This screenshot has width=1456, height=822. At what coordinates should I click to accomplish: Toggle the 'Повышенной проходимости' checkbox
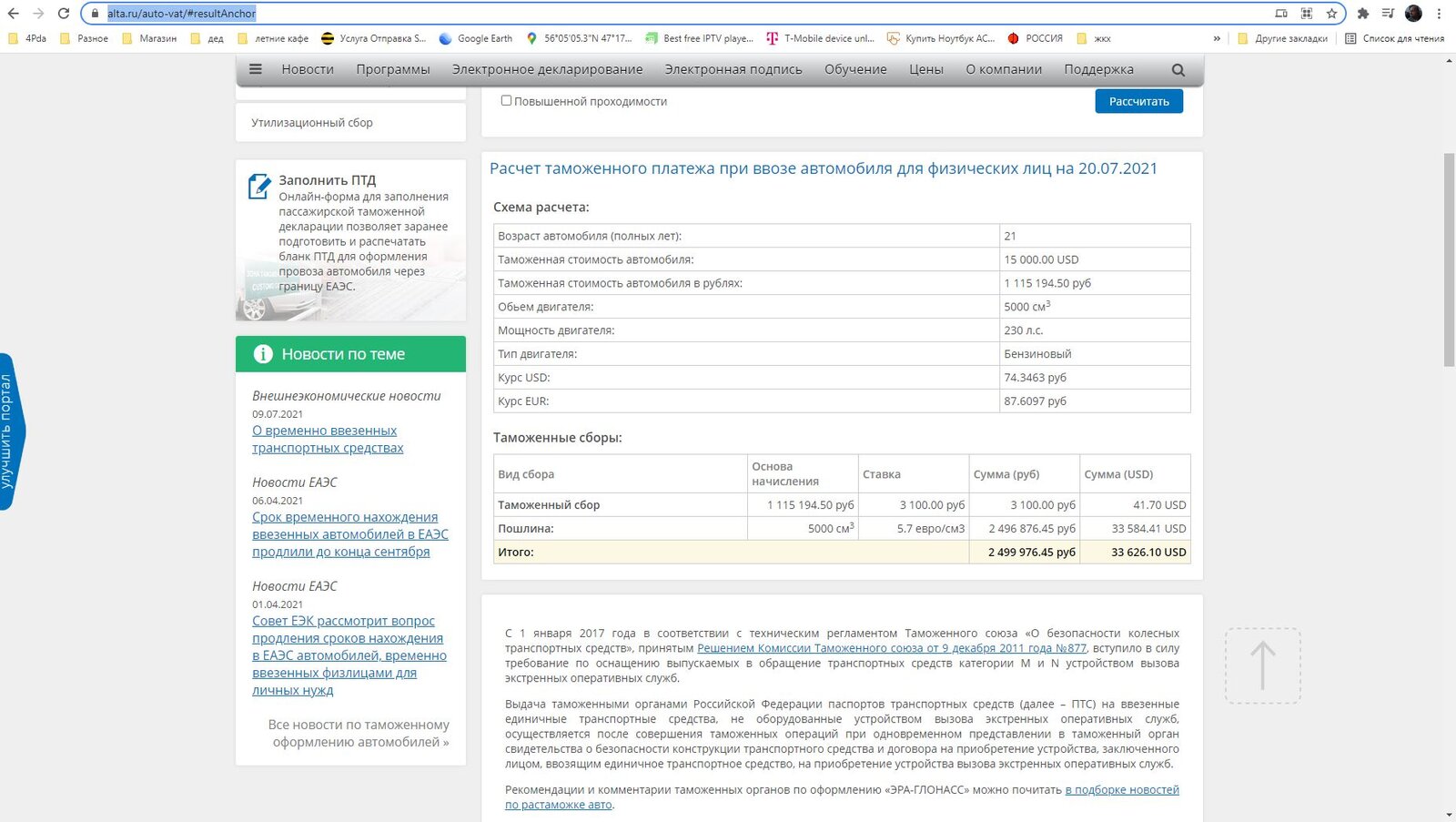pos(506,101)
